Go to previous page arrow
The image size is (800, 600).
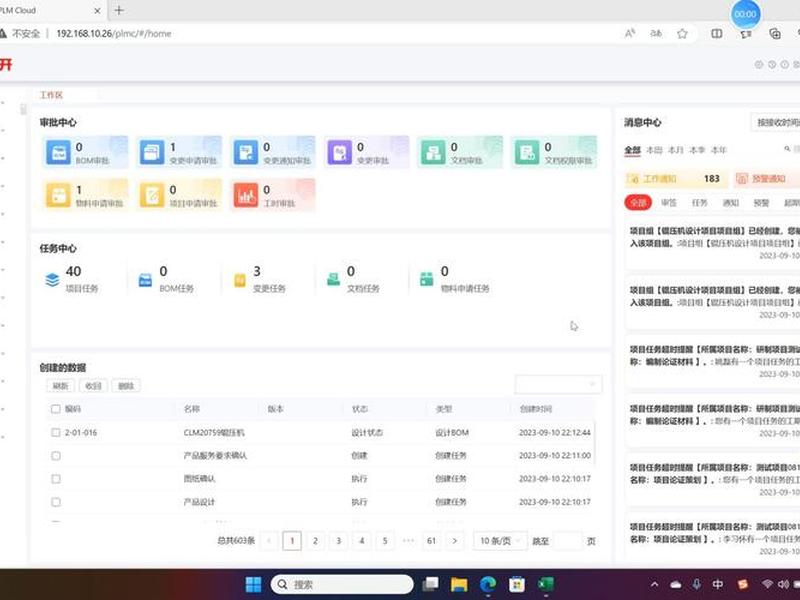click(269, 541)
